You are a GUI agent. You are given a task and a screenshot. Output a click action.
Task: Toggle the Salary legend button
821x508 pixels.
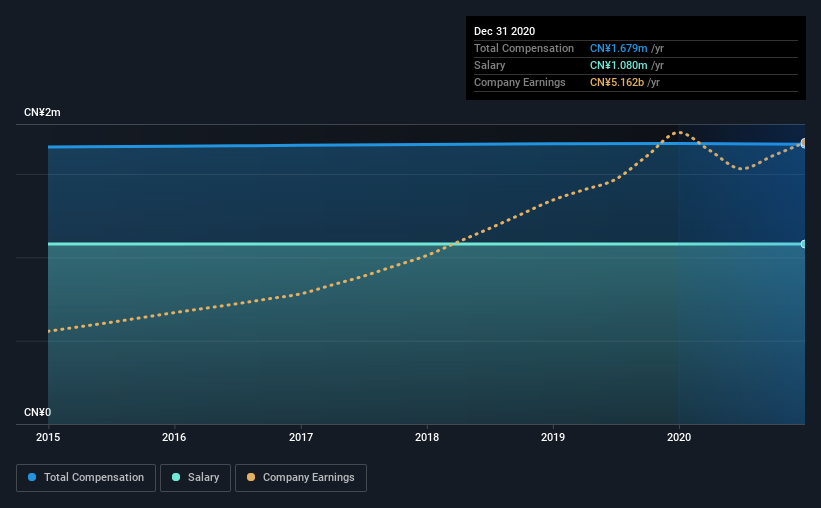tap(195, 478)
